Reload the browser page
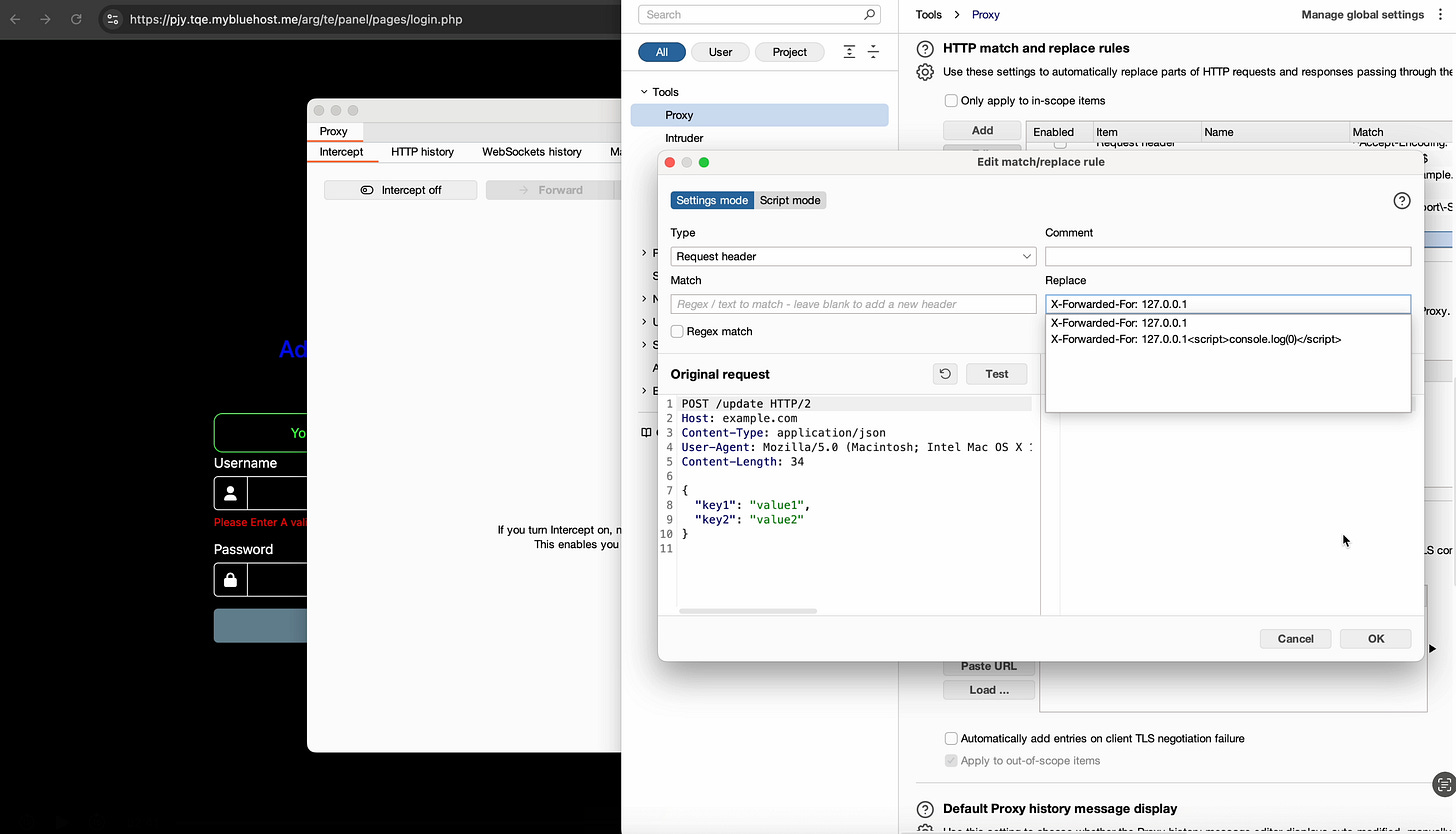This screenshot has height=834, width=1456. coord(76,19)
